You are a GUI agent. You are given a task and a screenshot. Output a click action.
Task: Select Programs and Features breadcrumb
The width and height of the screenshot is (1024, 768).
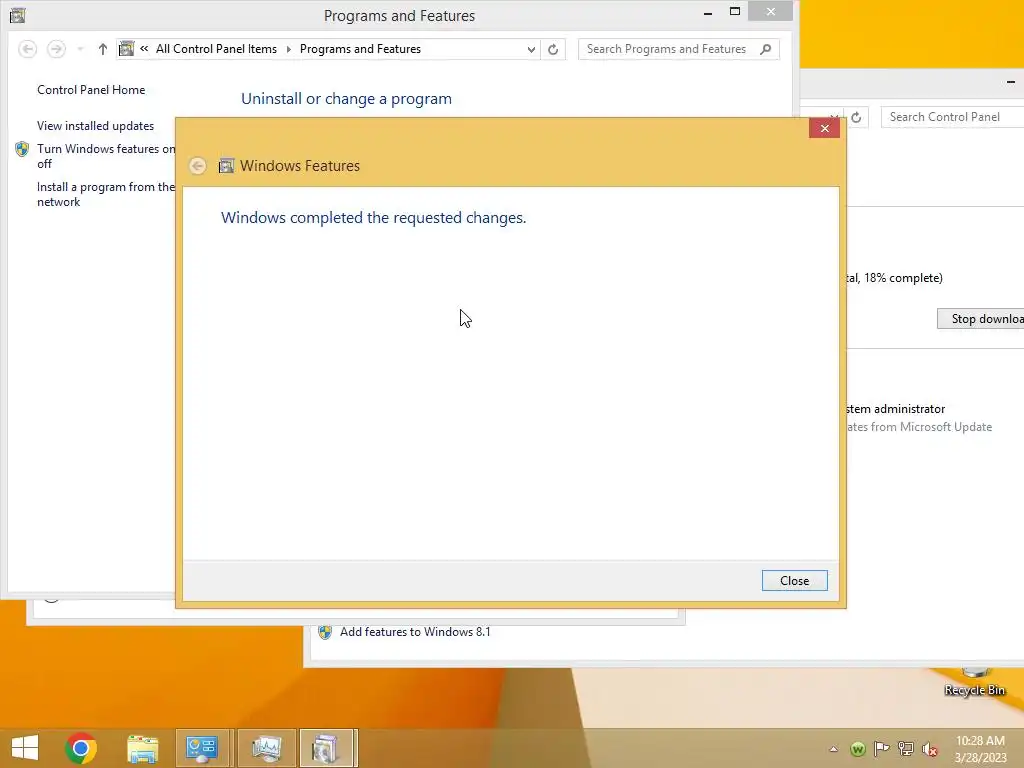tap(360, 49)
